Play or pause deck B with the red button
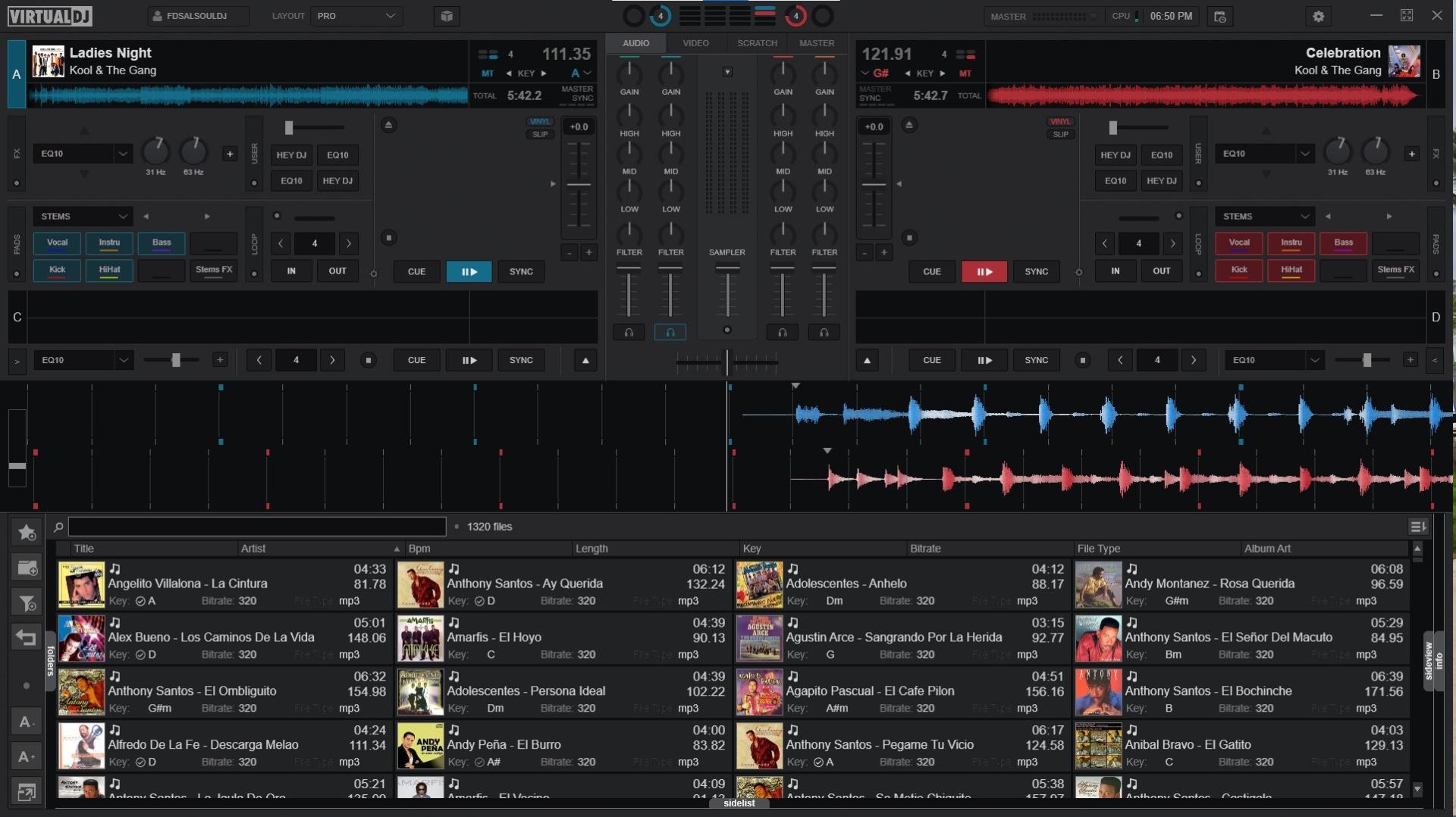 coord(984,271)
